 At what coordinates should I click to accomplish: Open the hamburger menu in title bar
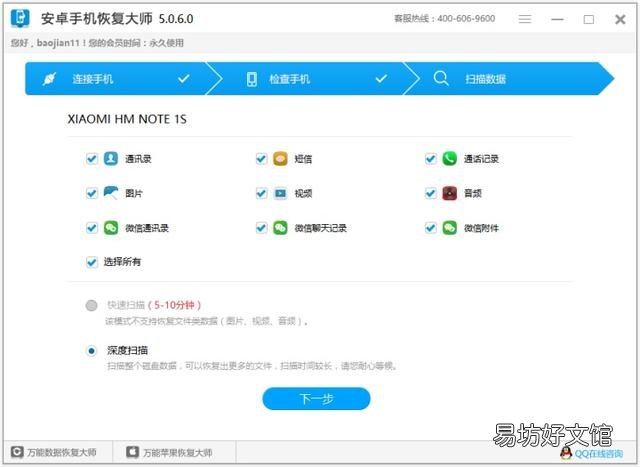point(525,19)
